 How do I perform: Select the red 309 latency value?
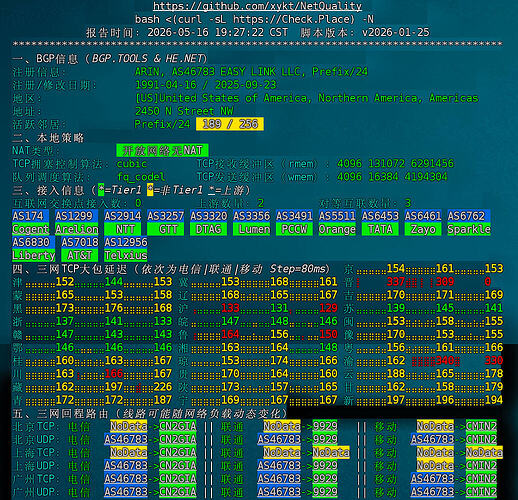click(445, 282)
